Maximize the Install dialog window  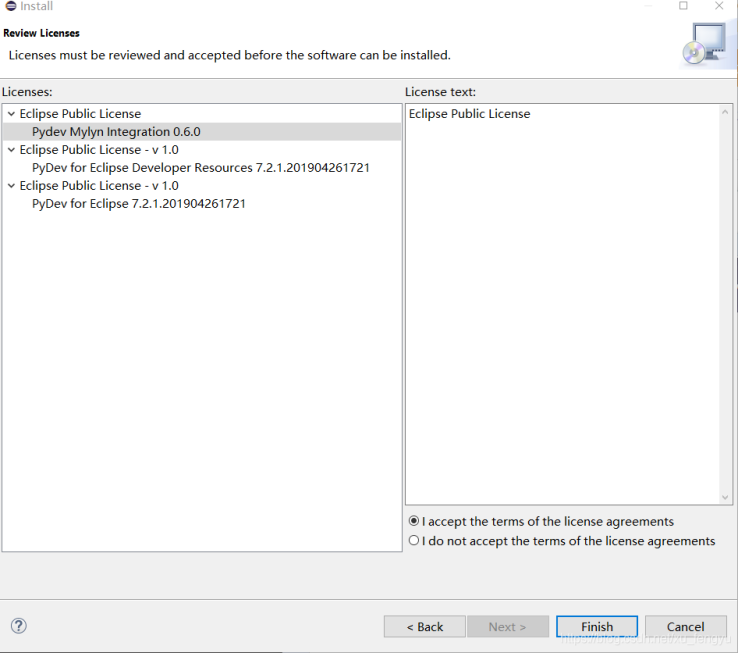click(683, 6)
